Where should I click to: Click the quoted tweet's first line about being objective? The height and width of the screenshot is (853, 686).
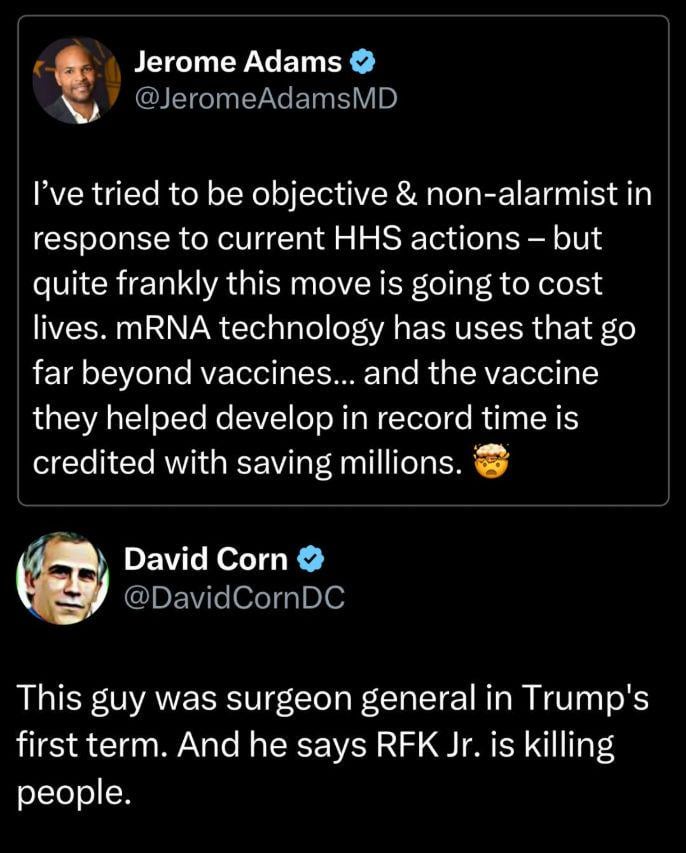coord(342,194)
